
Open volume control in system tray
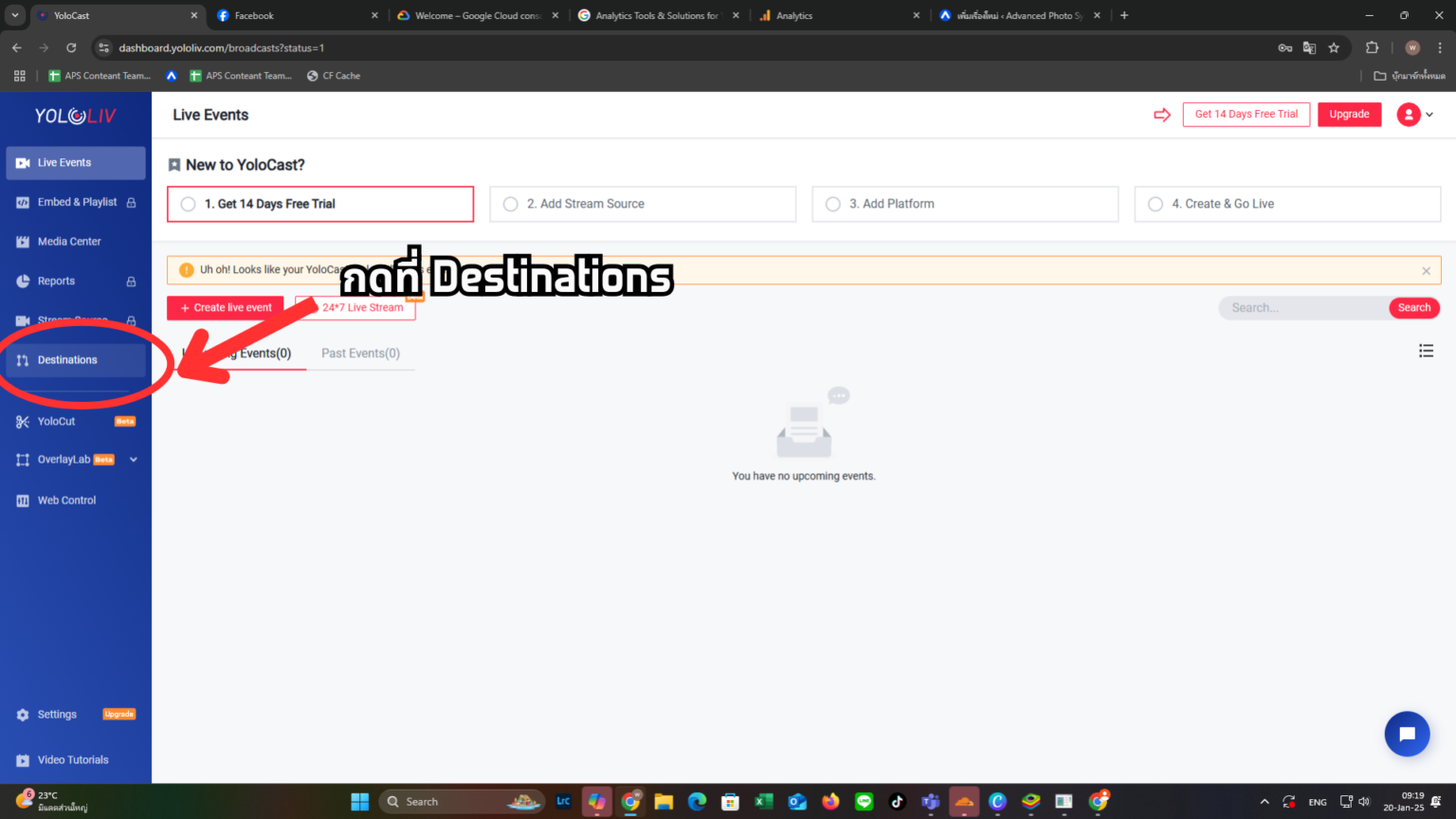coord(1364,802)
